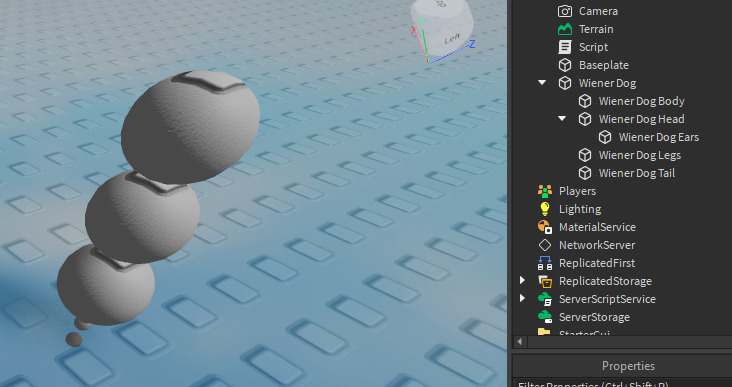Click the Script document icon
Screen dimensions: 732x387
click(565, 47)
